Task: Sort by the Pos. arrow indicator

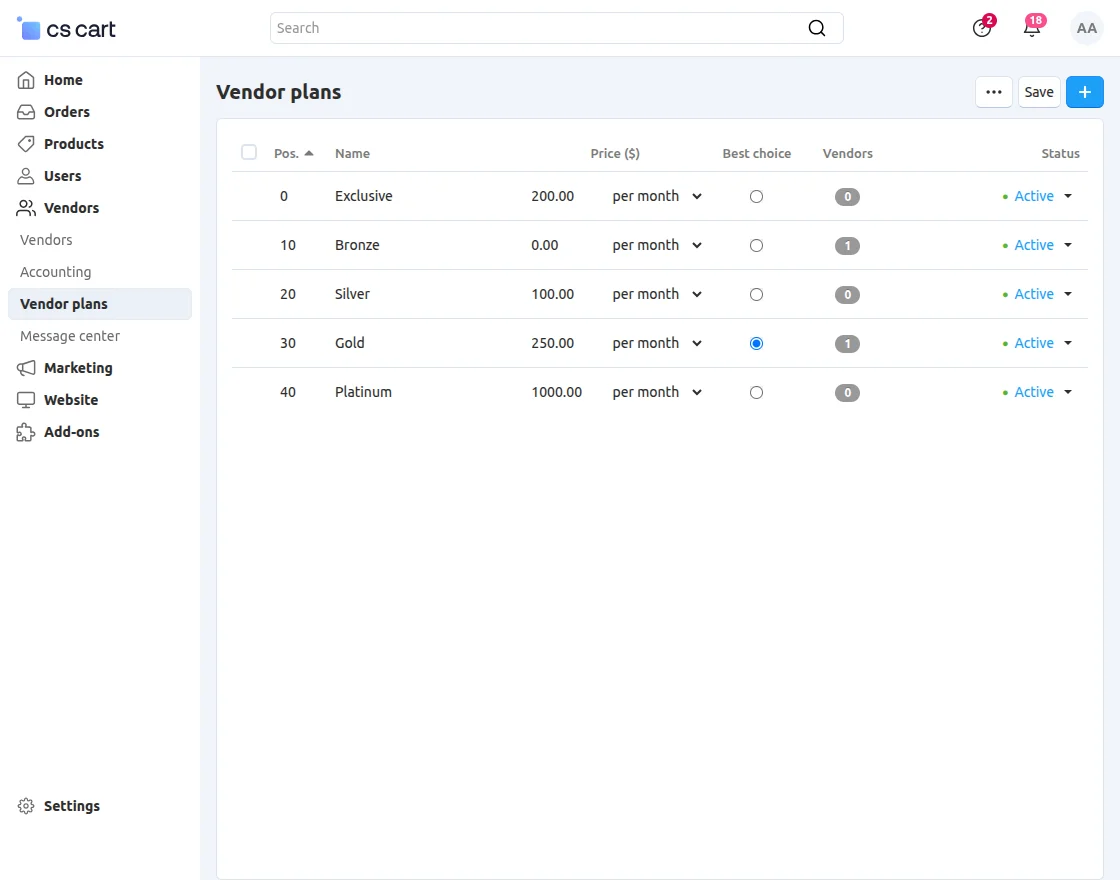Action: point(309,153)
